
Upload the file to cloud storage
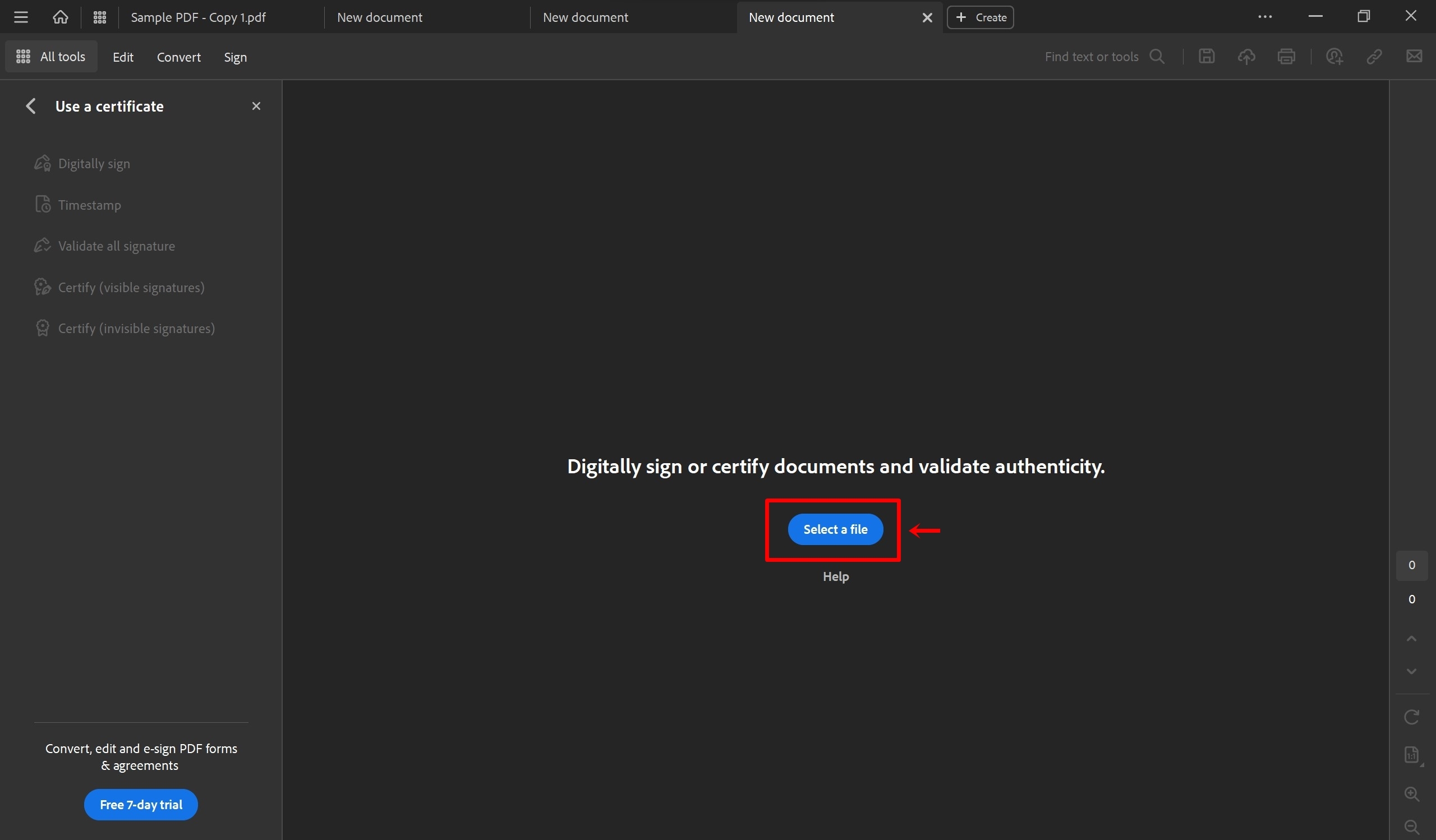click(x=1247, y=56)
